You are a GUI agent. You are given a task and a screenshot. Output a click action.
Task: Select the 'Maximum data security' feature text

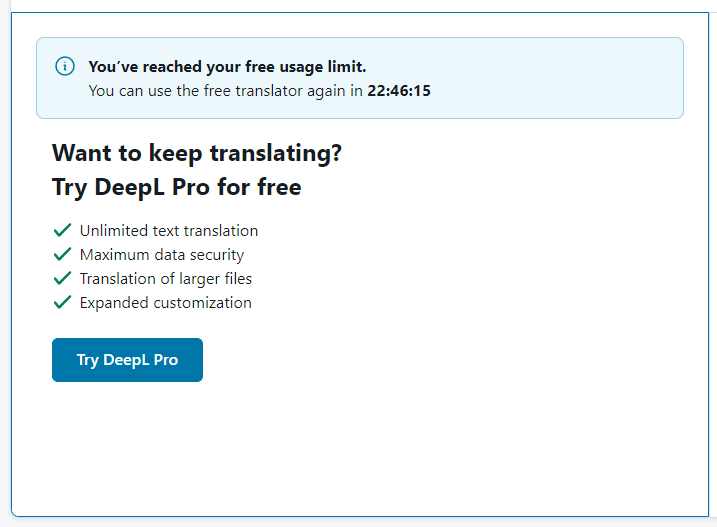pyautogui.click(x=162, y=255)
